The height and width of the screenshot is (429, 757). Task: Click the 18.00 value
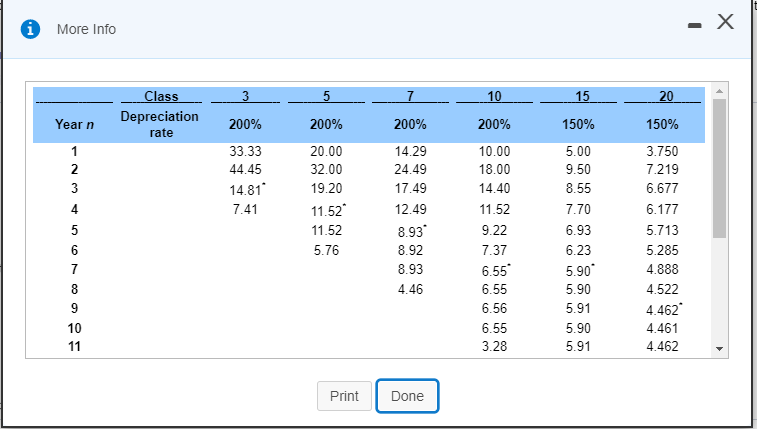point(494,169)
